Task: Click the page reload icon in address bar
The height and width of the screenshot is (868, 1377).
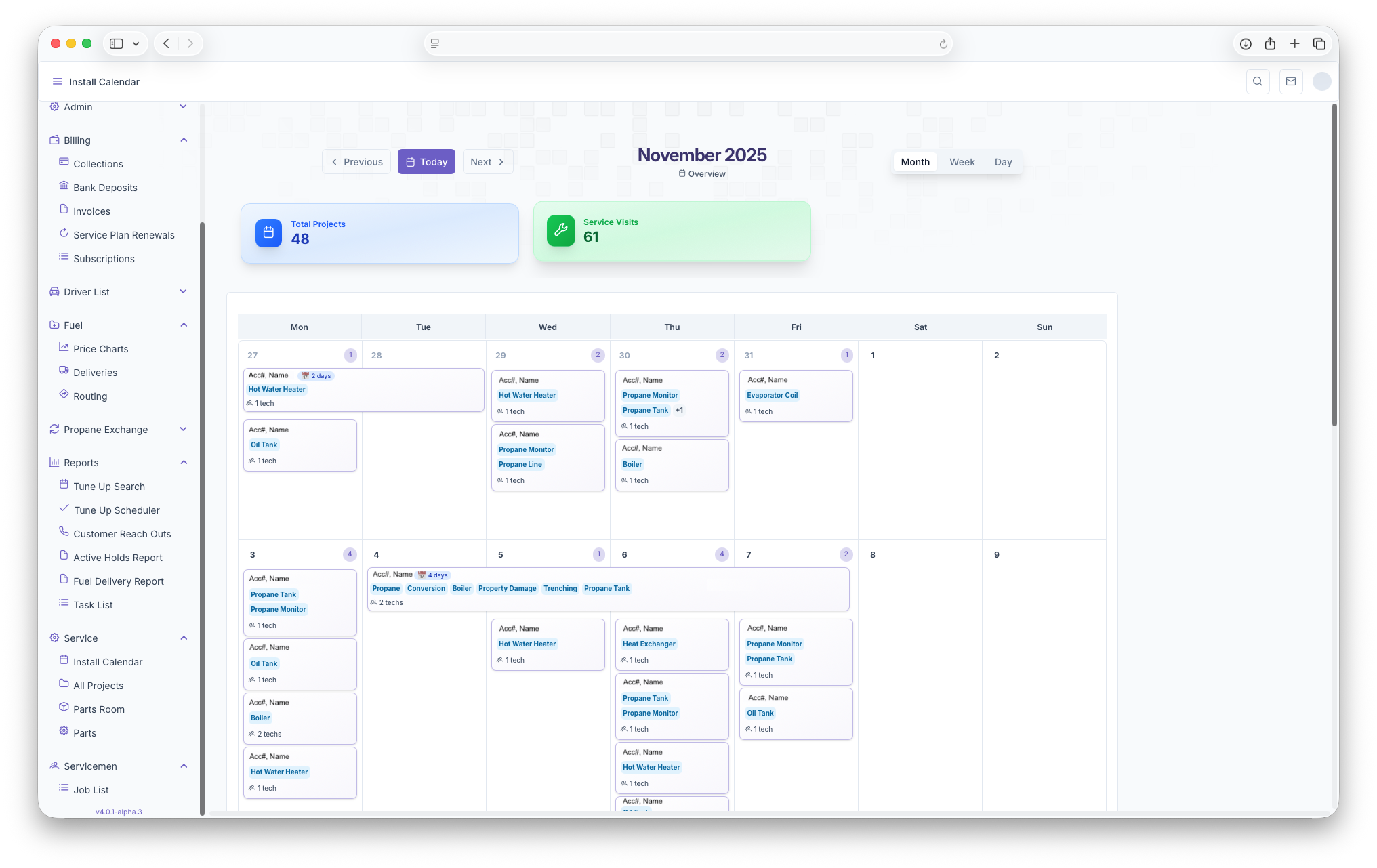Action: coord(943,44)
